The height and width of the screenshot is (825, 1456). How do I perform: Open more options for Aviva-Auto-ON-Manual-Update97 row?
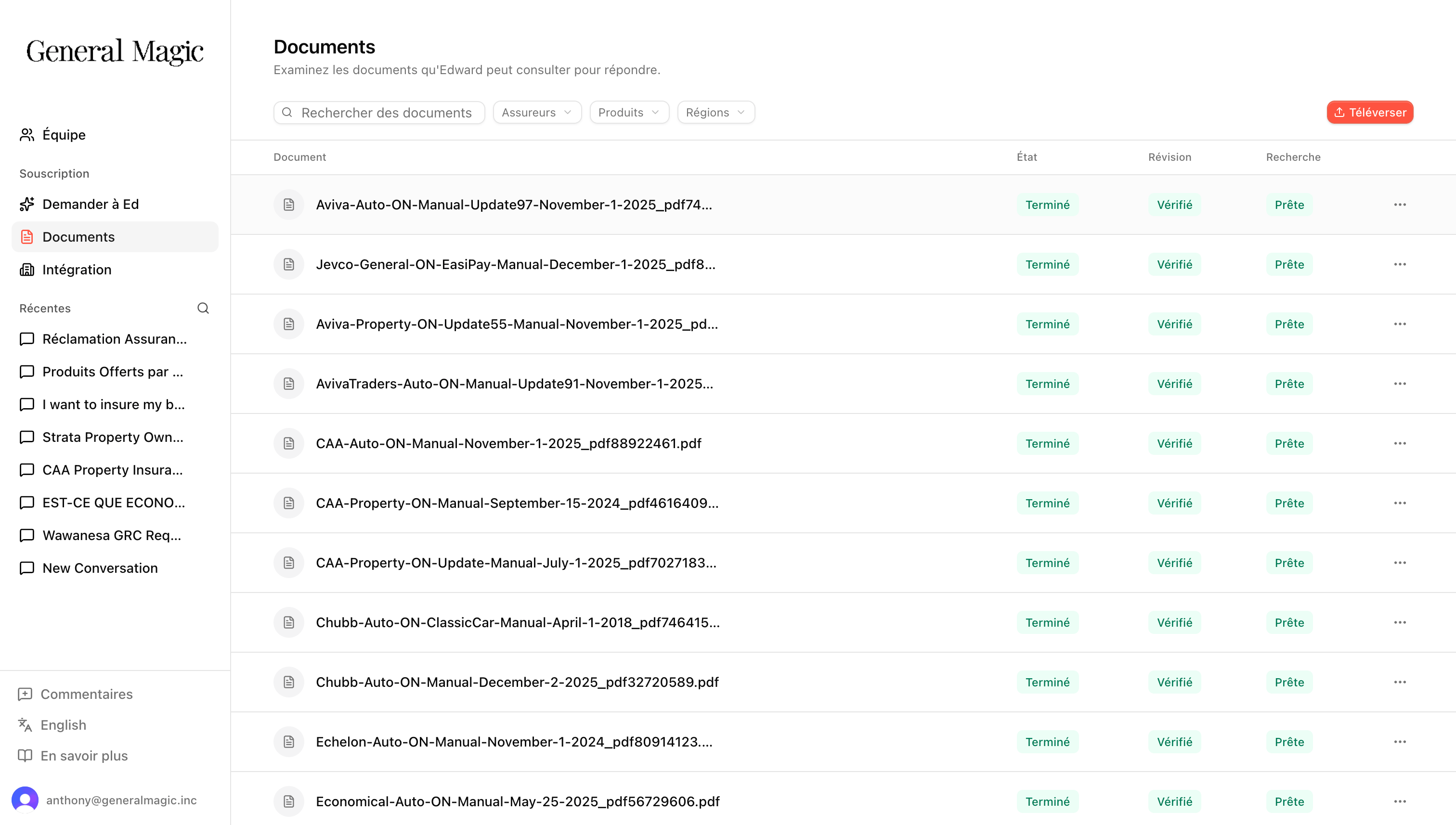[x=1400, y=205]
